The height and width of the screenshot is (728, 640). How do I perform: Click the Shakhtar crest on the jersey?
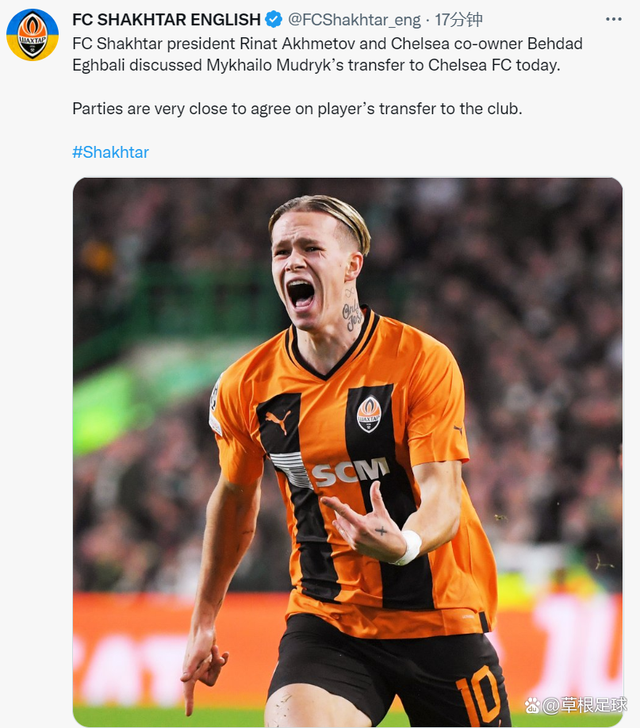[369, 414]
